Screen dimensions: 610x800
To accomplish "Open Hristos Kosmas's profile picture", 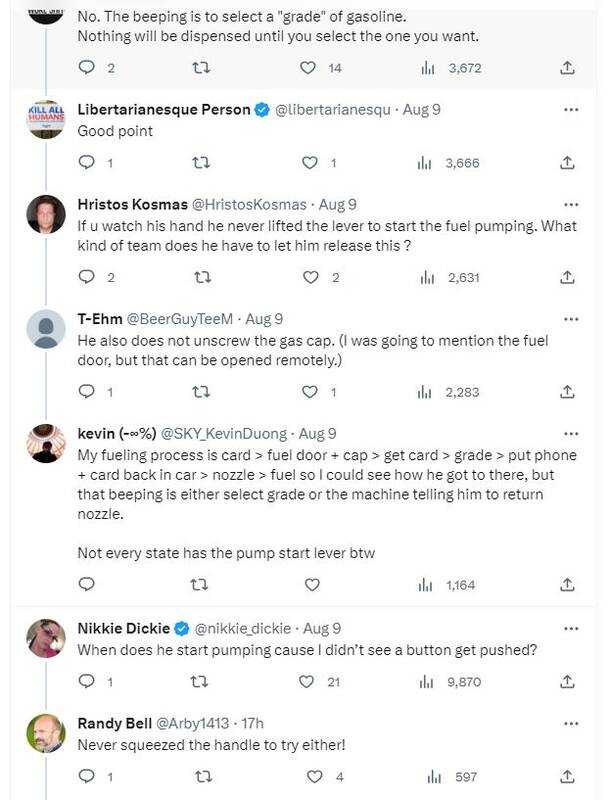I will 45,214.
